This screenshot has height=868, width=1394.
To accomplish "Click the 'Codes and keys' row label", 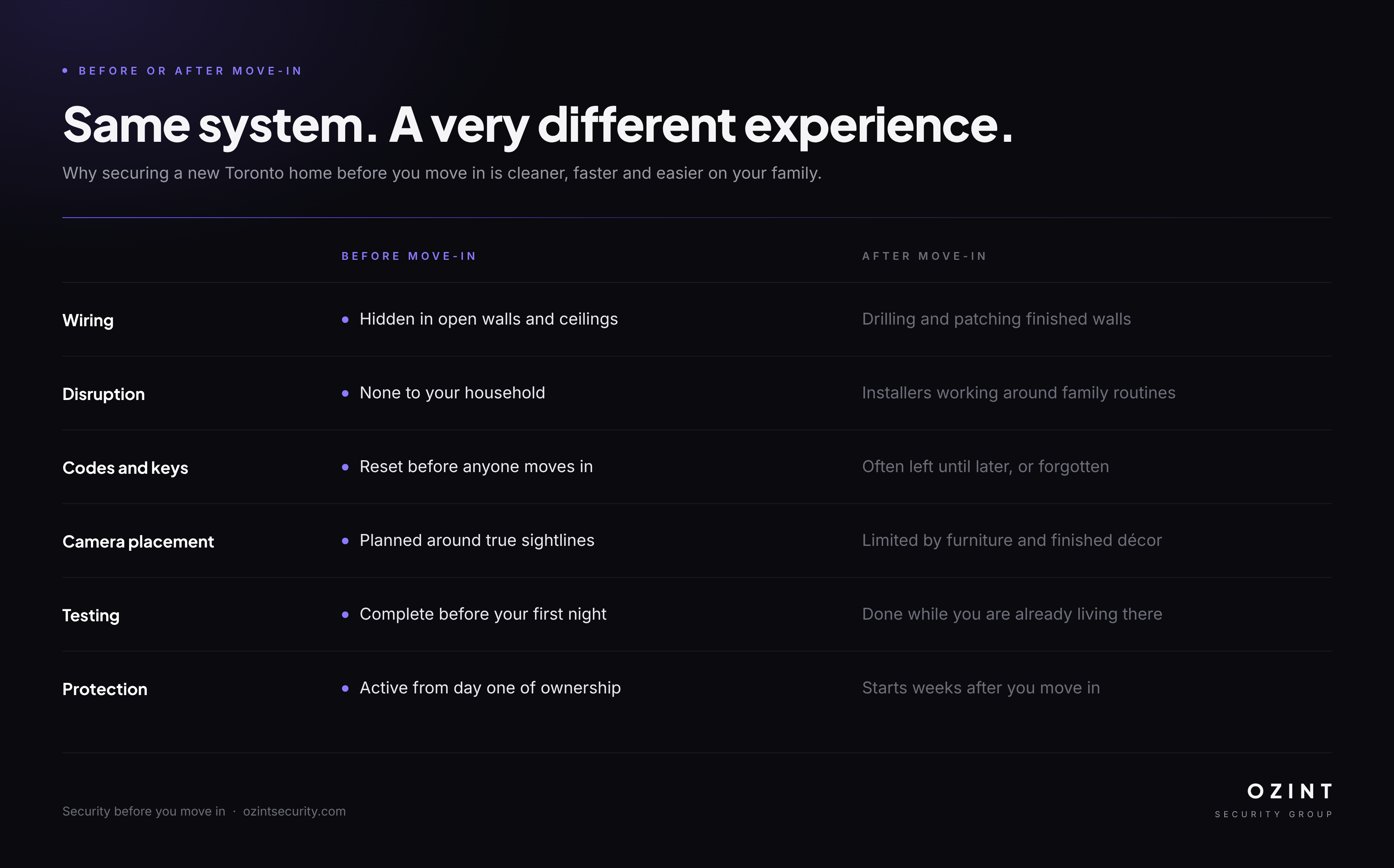I will (125, 468).
